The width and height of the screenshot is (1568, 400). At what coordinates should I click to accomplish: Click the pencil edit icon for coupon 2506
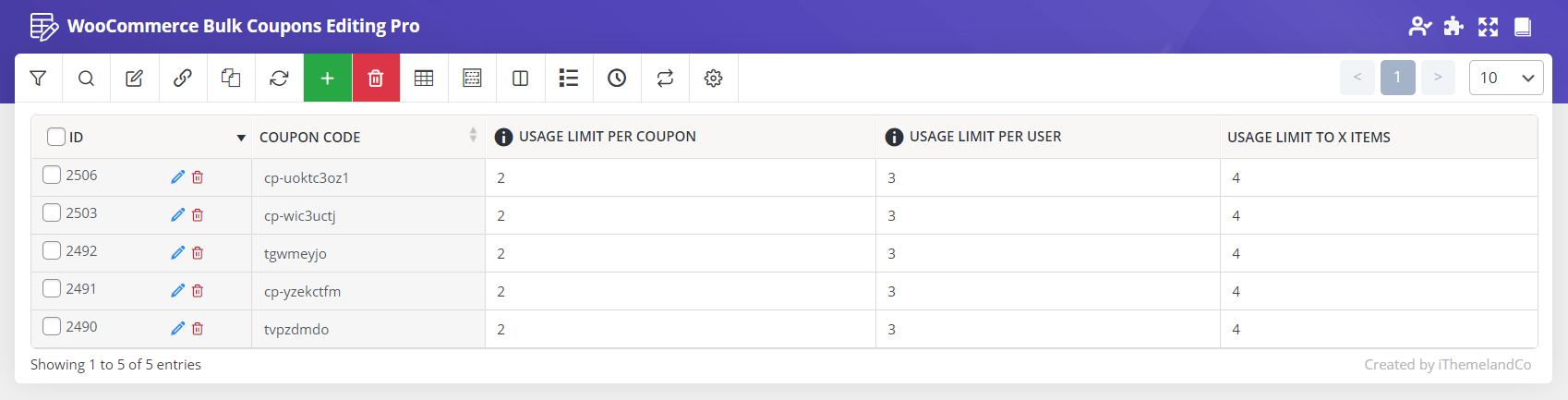point(177,177)
